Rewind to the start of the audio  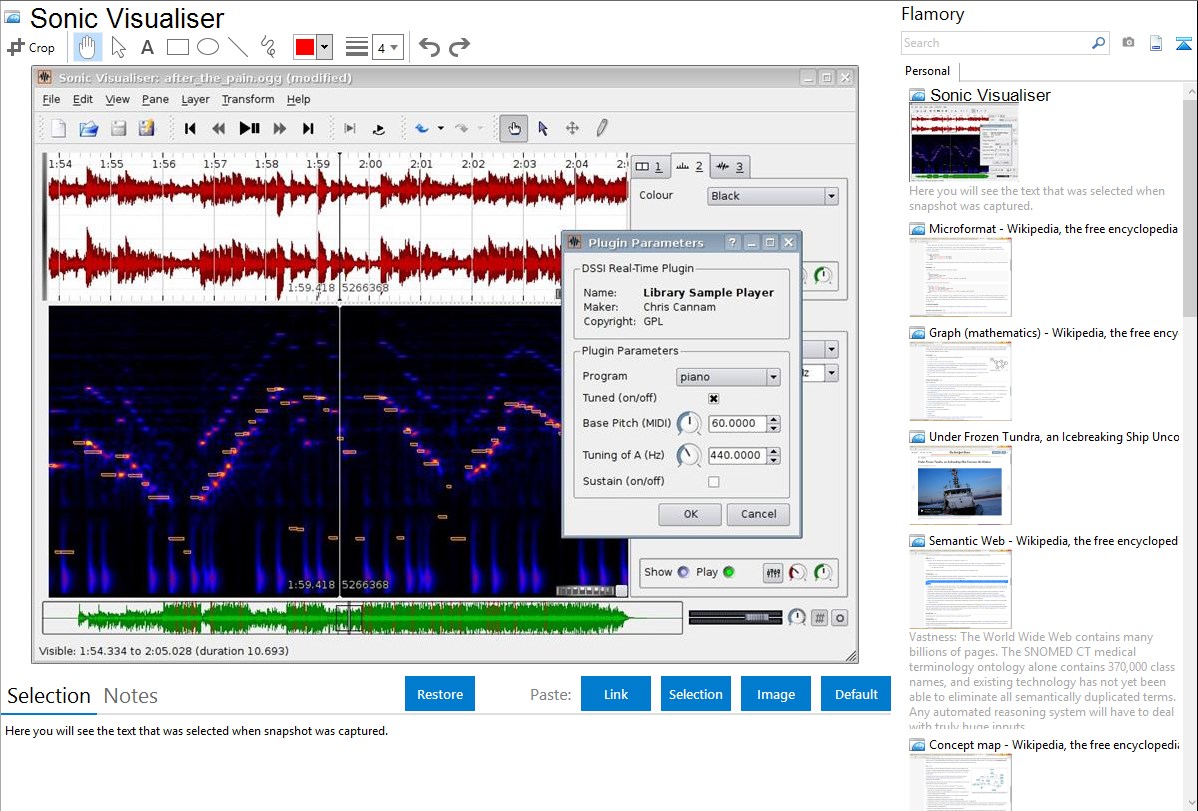tap(190, 128)
